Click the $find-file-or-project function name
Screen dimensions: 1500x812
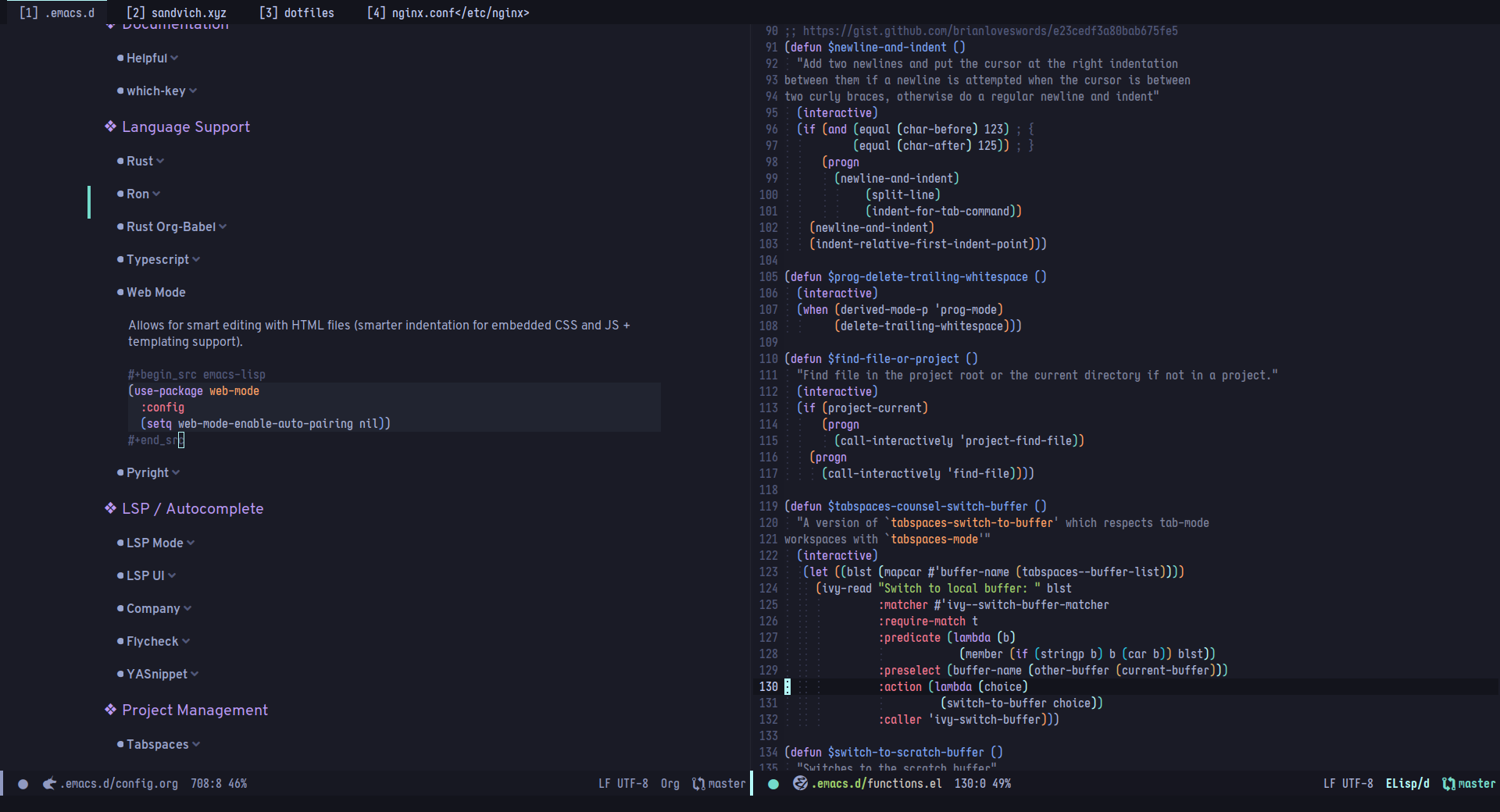894,359
